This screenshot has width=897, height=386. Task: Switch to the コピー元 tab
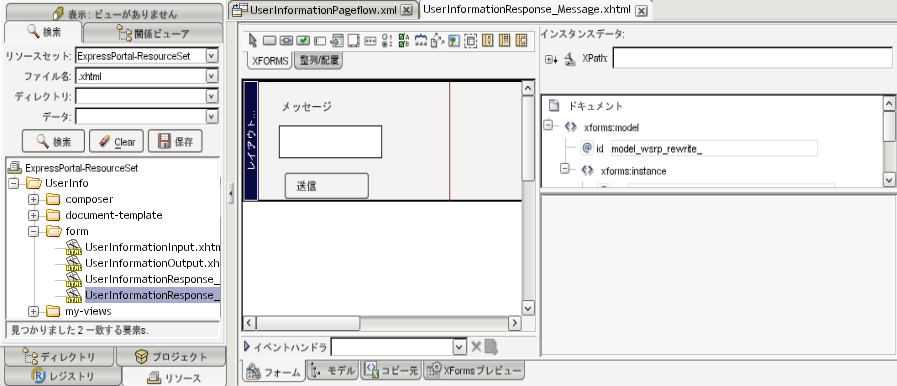[391, 372]
